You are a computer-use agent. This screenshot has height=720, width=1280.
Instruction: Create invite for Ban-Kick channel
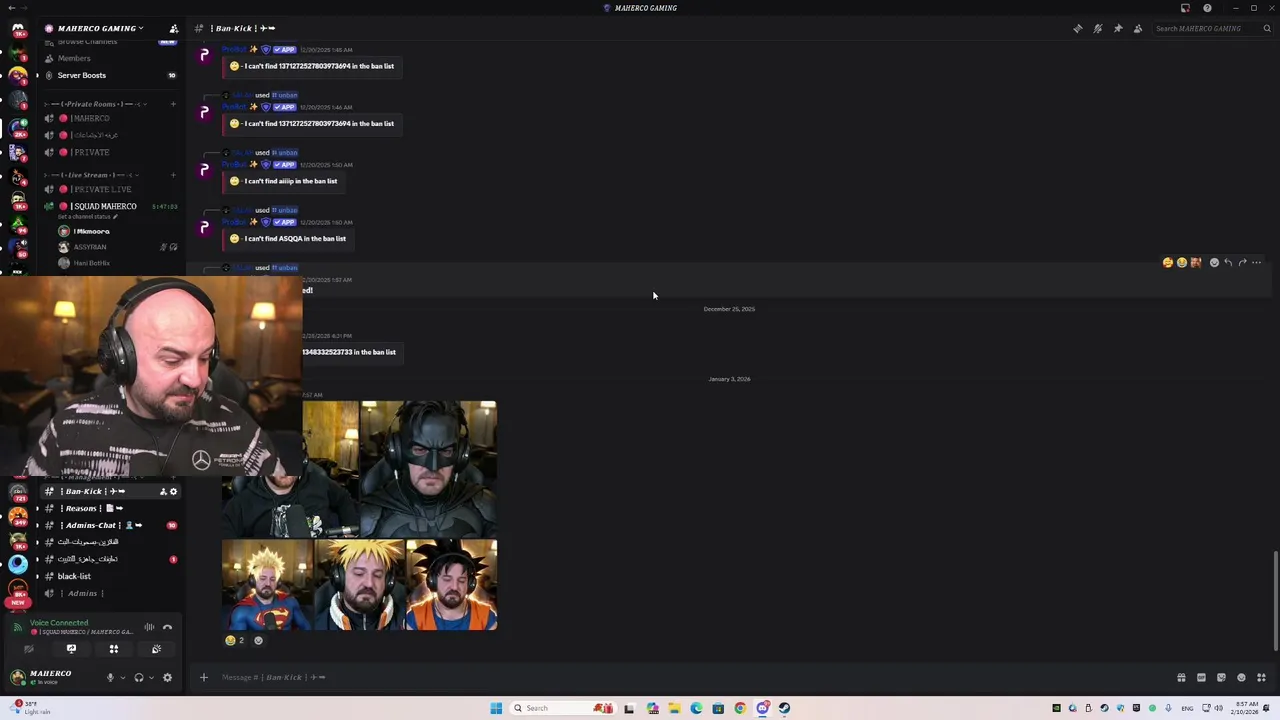(163, 491)
